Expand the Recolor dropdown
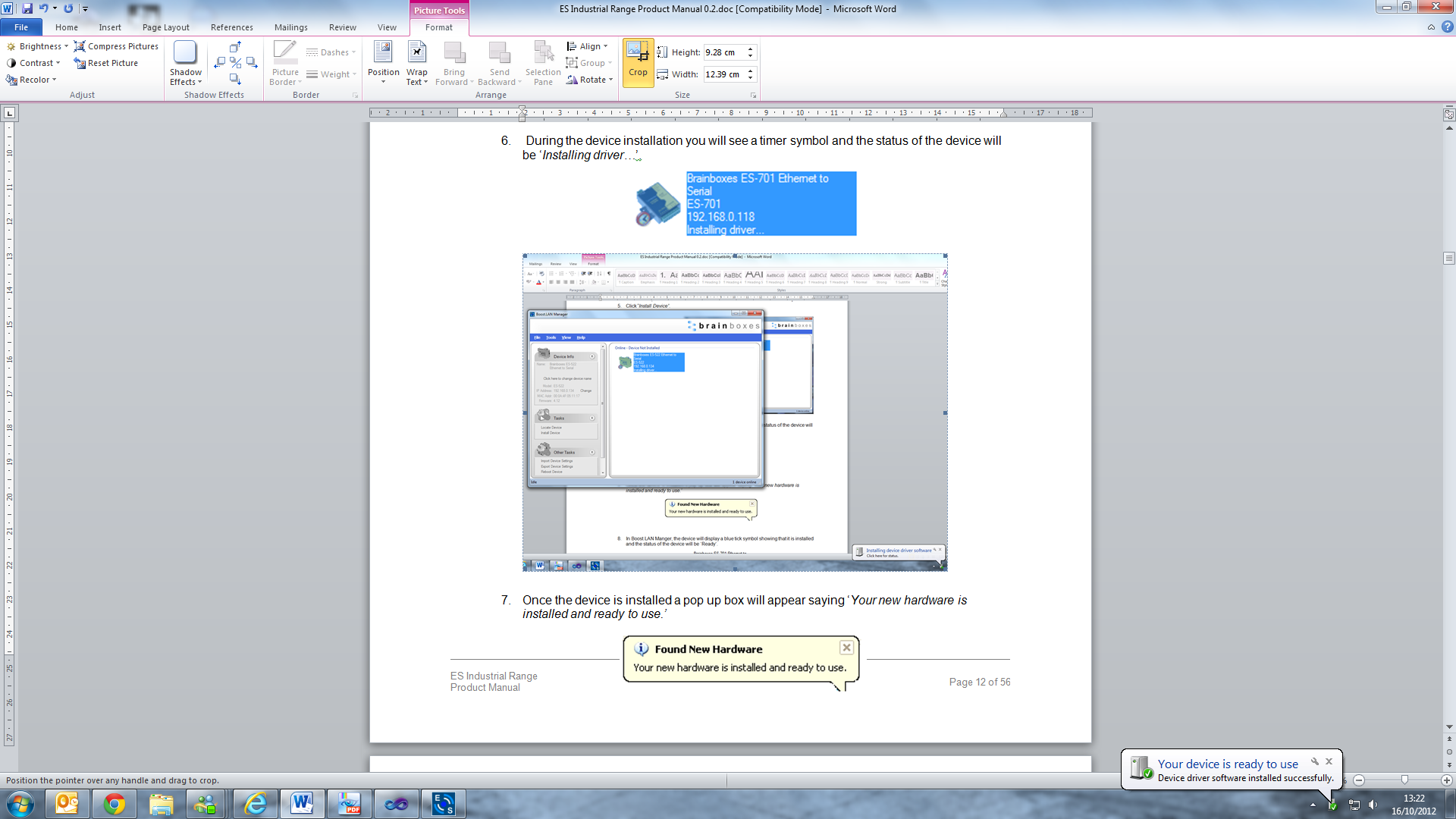 pyautogui.click(x=32, y=80)
